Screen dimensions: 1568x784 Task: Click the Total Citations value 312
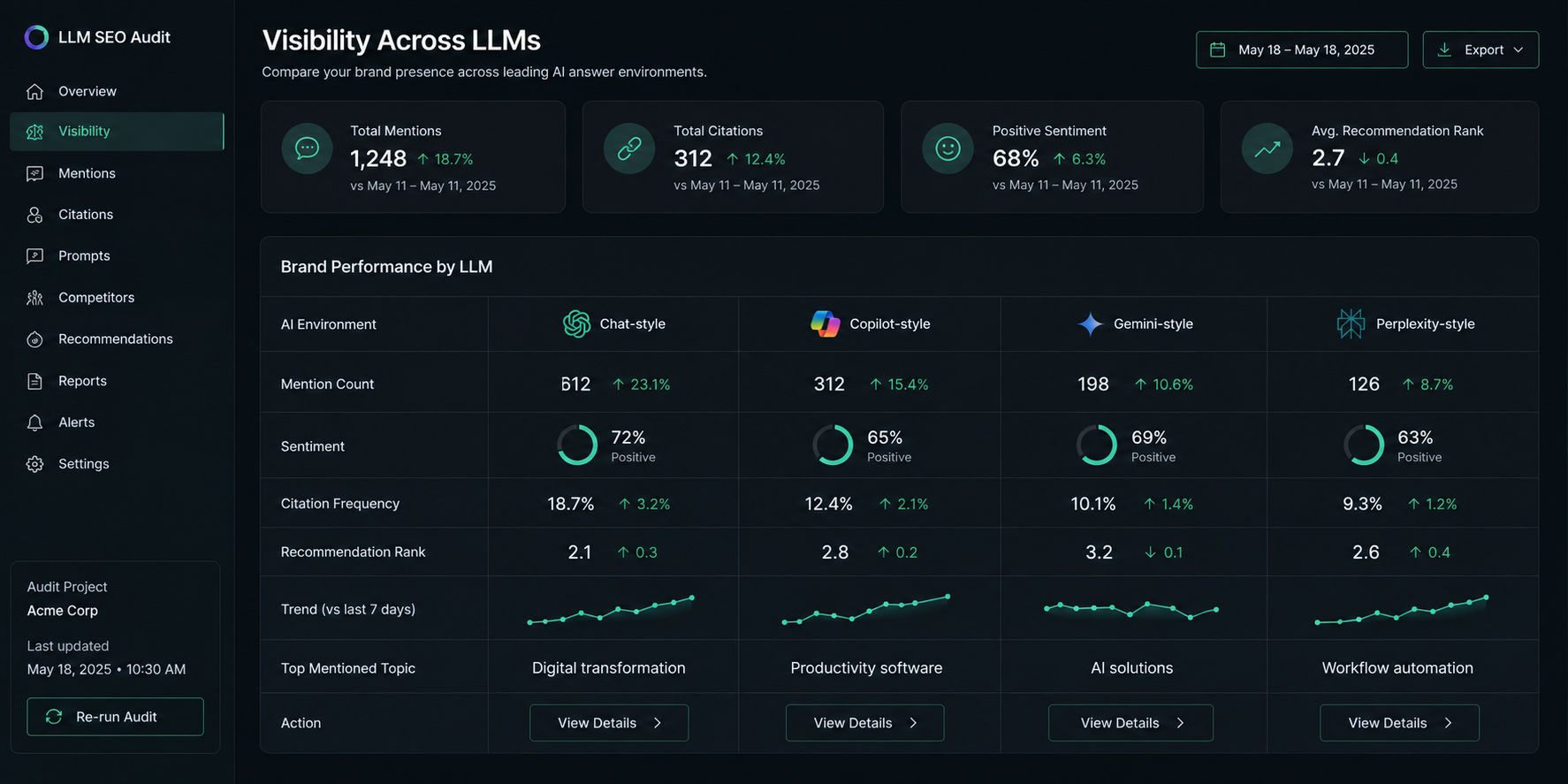(693, 159)
